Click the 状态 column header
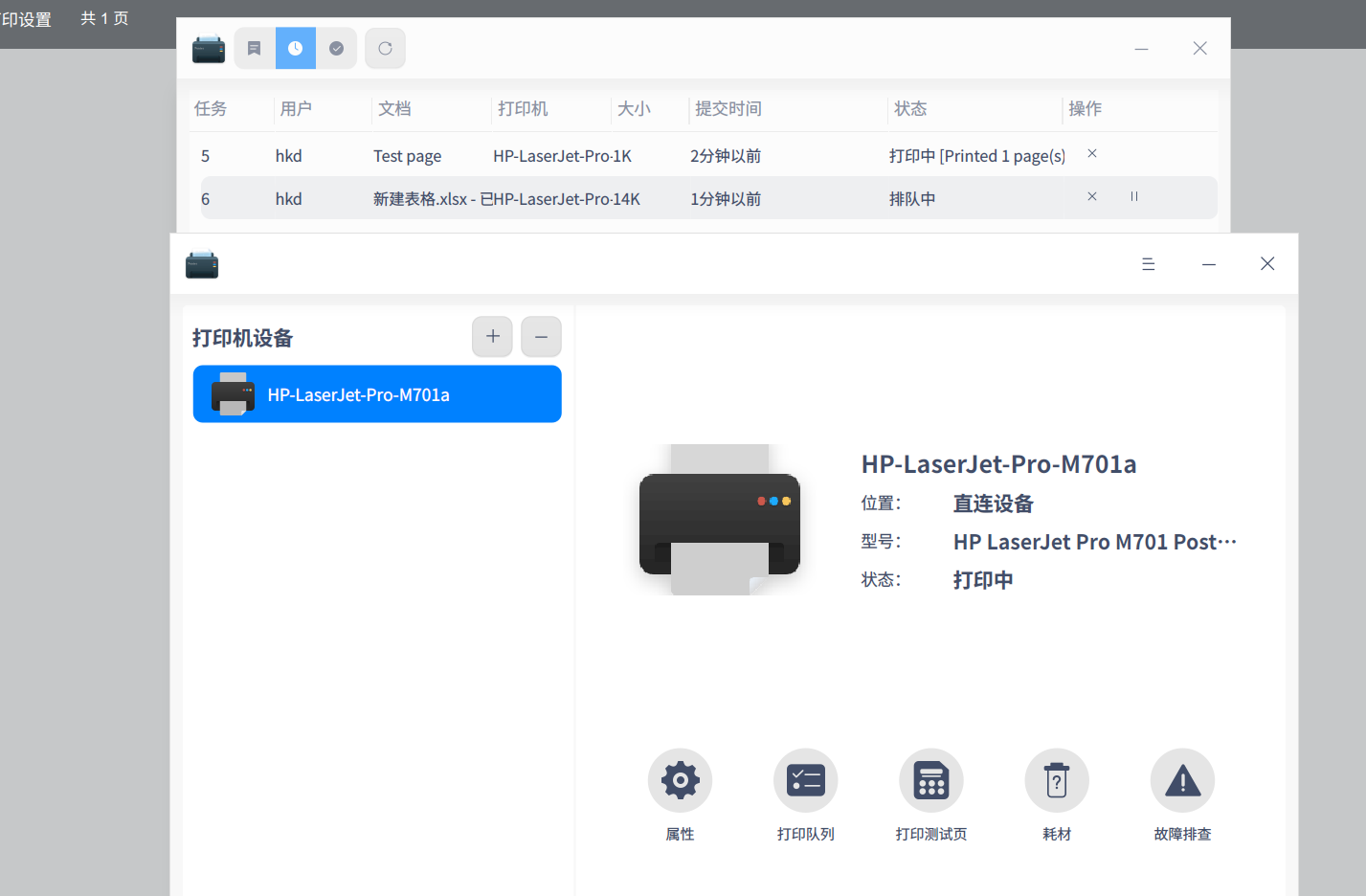 910,108
